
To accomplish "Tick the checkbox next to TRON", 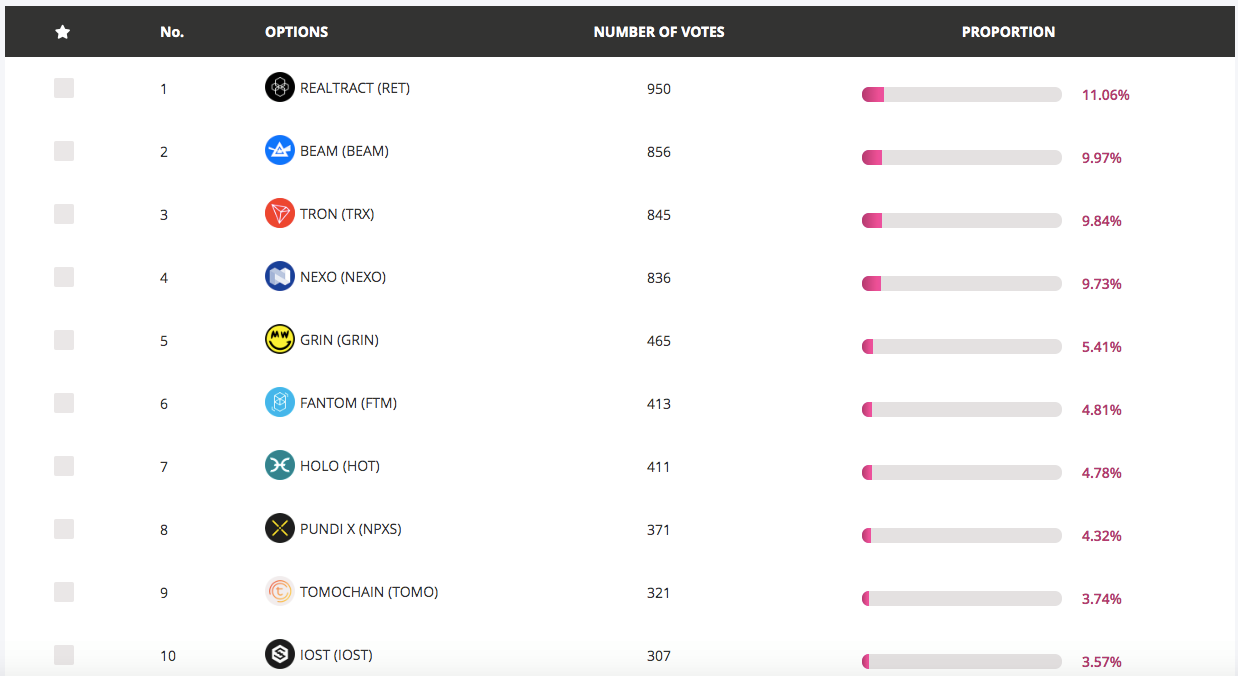I will pos(64,214).
